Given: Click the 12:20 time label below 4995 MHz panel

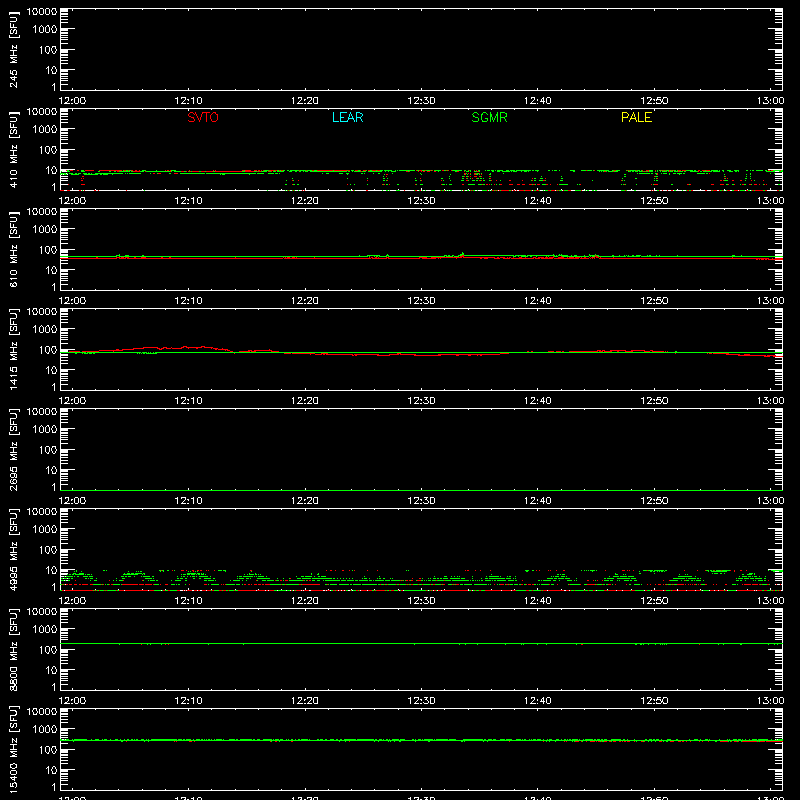Looking at the screenshot, I should point(305,601).
